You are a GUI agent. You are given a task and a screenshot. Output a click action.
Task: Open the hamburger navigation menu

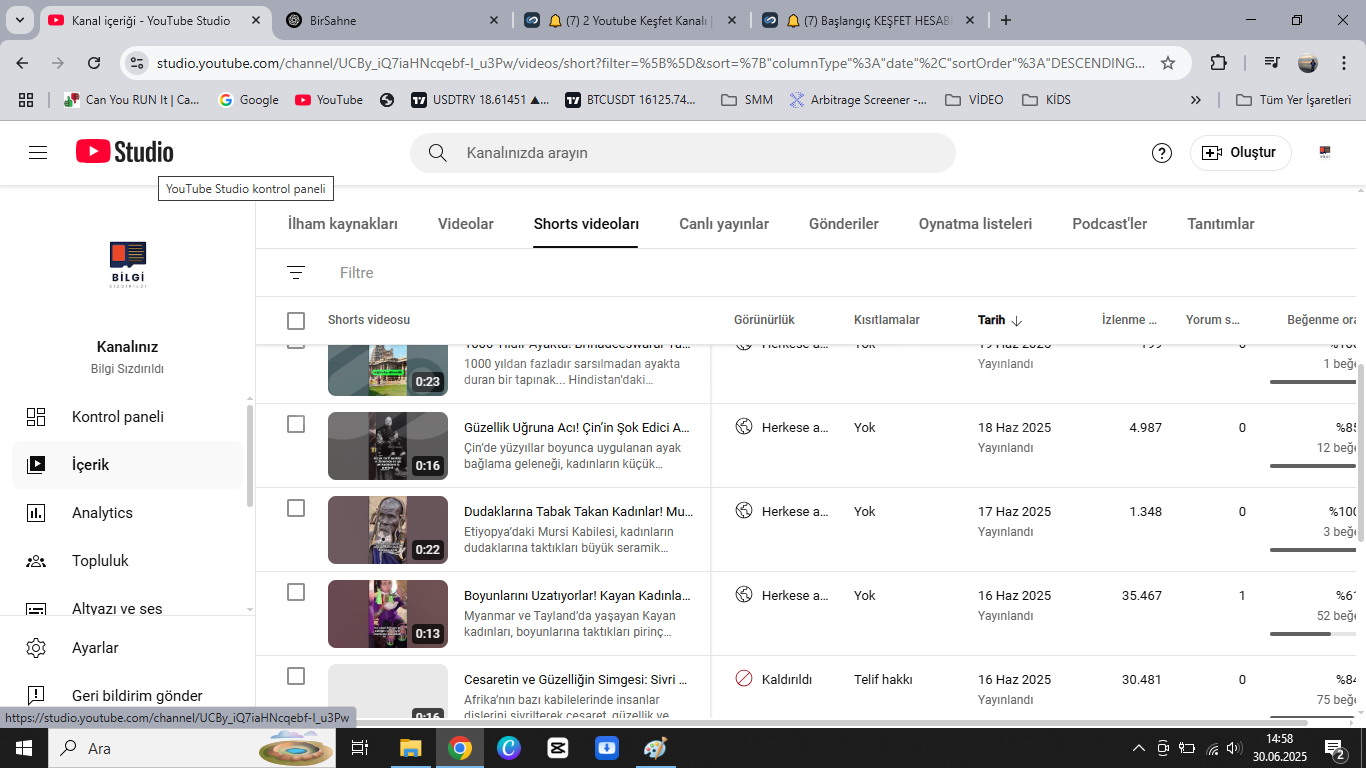click(x=38, y=153)
